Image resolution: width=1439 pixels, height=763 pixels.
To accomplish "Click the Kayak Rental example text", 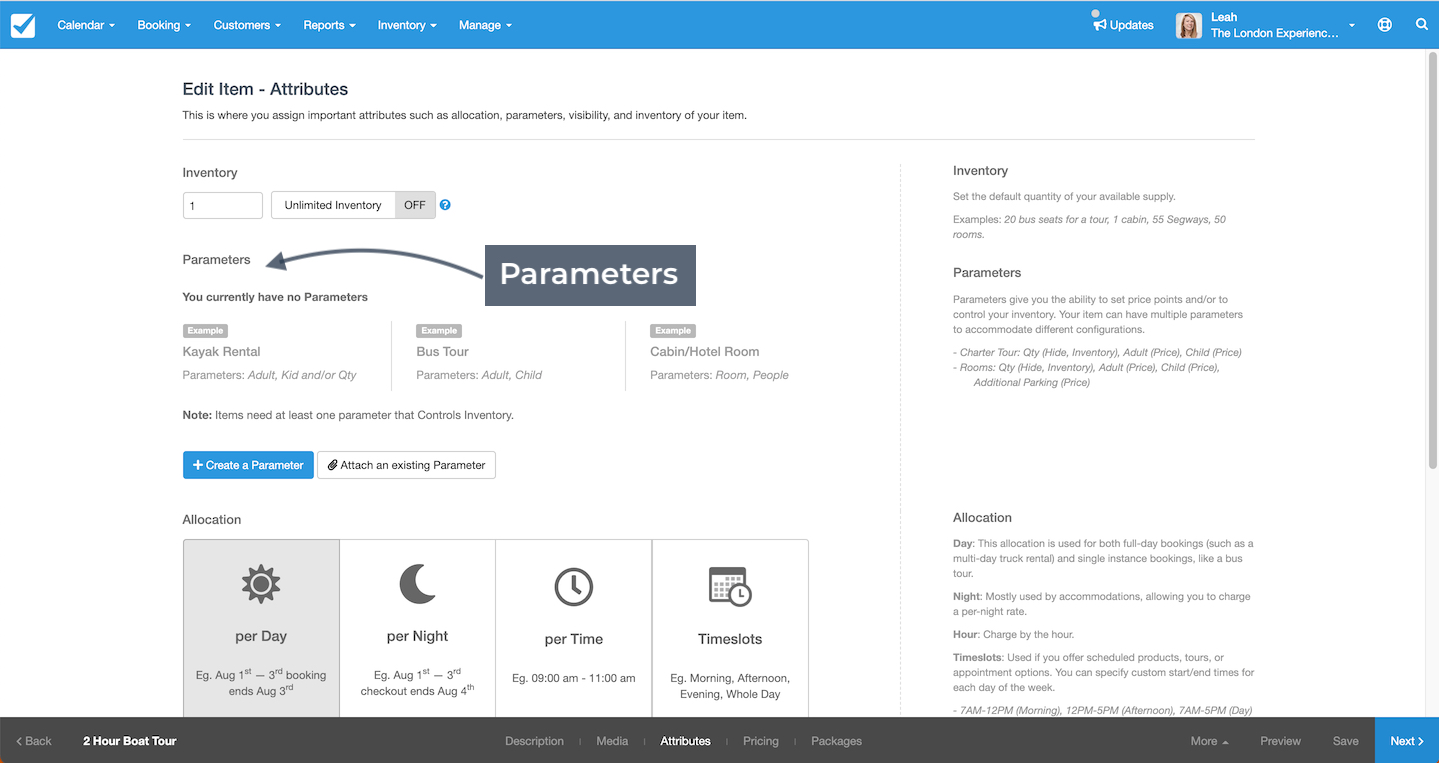I will pos(221,352).
